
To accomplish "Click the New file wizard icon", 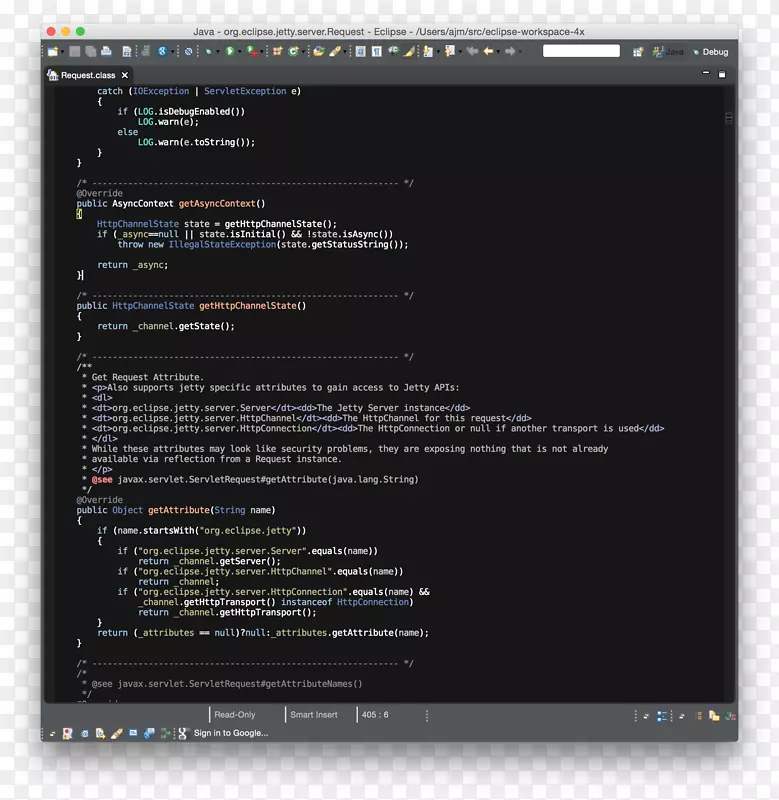I will [x=52, y=51].
